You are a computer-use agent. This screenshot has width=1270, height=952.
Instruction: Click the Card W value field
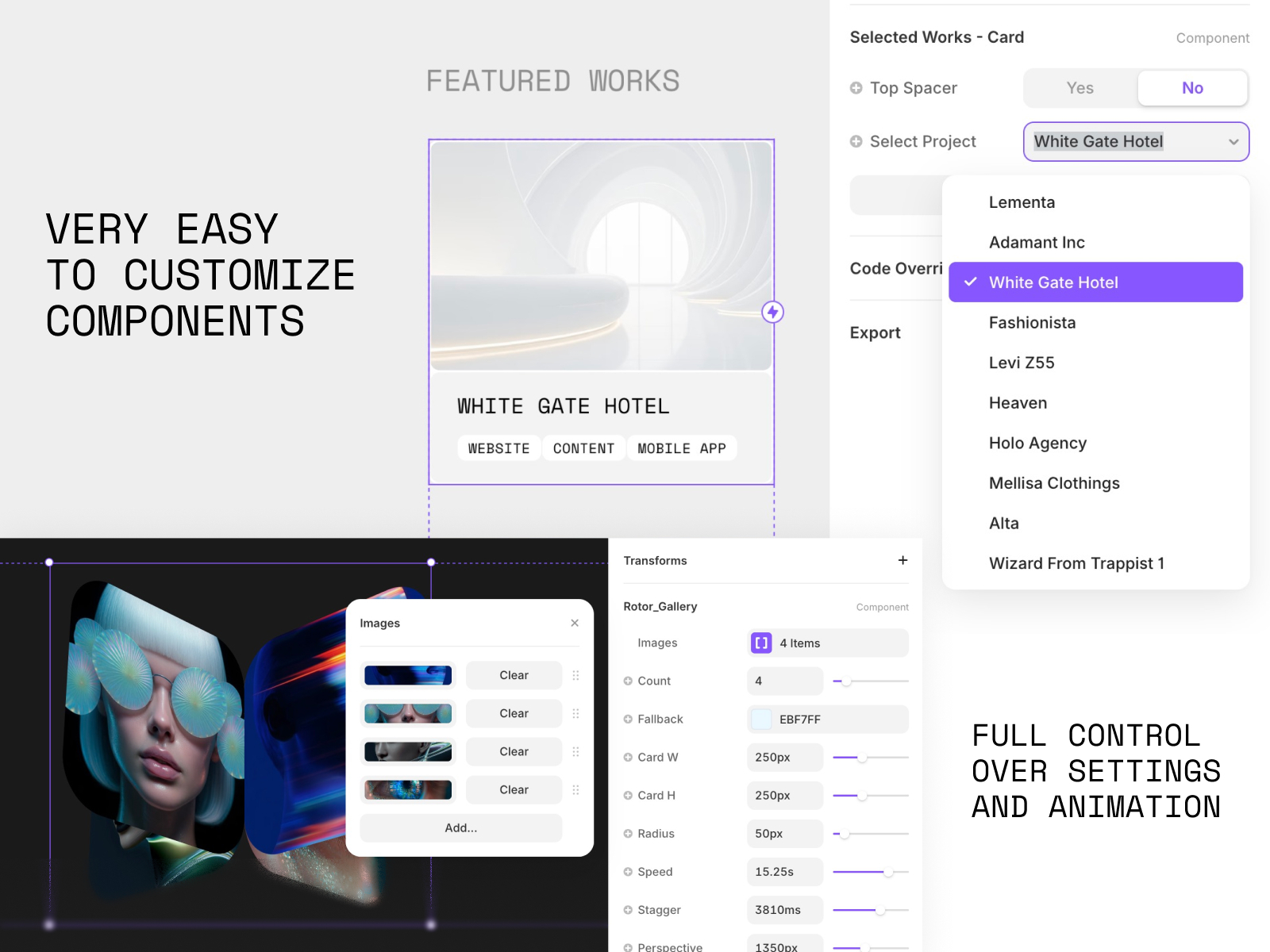pyautogui.click(x=784, y=757)
